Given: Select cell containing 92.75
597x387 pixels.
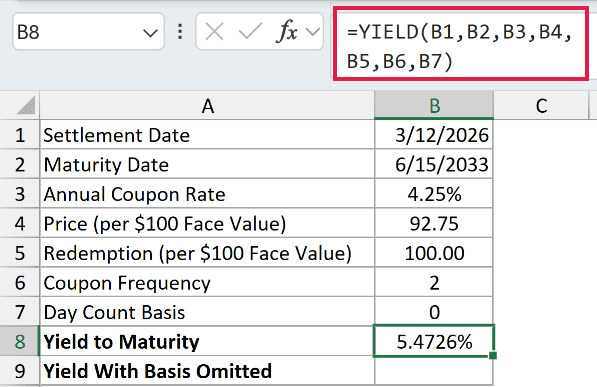Looking at the screenshot, I should pyautogui.click(x=434, y=224).
